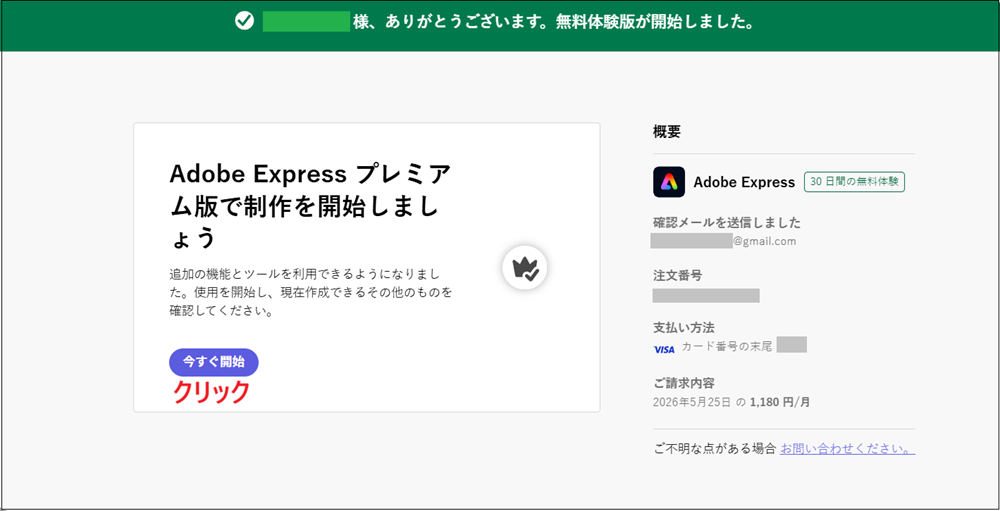Open the お問い合わせください link
This screenshot has width=1000, height=511.
point(847,448)
